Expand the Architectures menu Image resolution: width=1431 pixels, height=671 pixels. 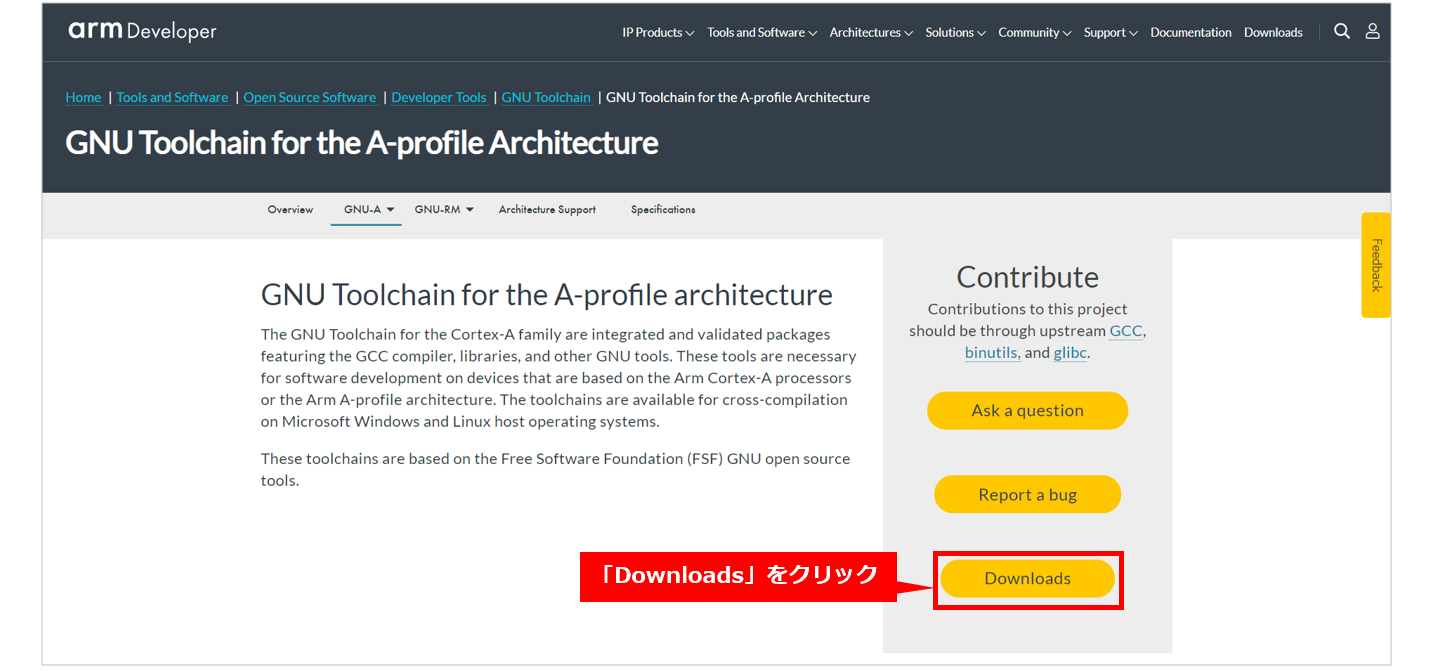[871, 33]
